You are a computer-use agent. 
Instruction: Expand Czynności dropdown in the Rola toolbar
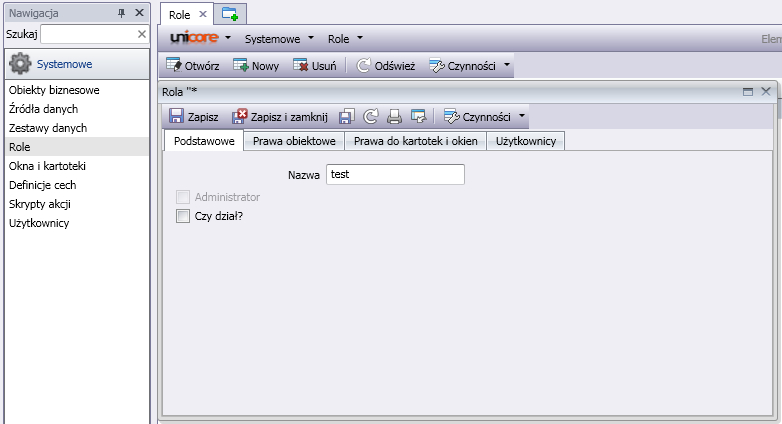(484, 116)
